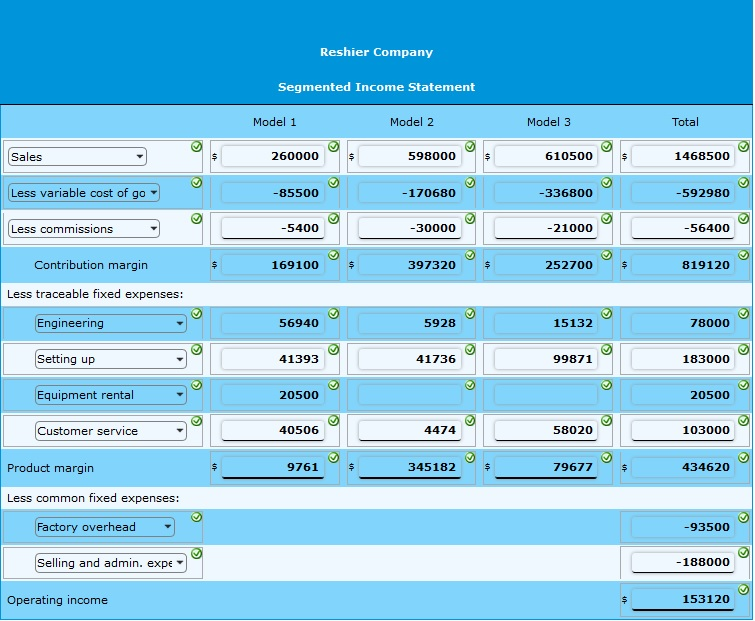The height and width of the screenshot is (621, 755).
Task: Select the Model 2 variable cost field -170680
Action: tap(410, 193)
